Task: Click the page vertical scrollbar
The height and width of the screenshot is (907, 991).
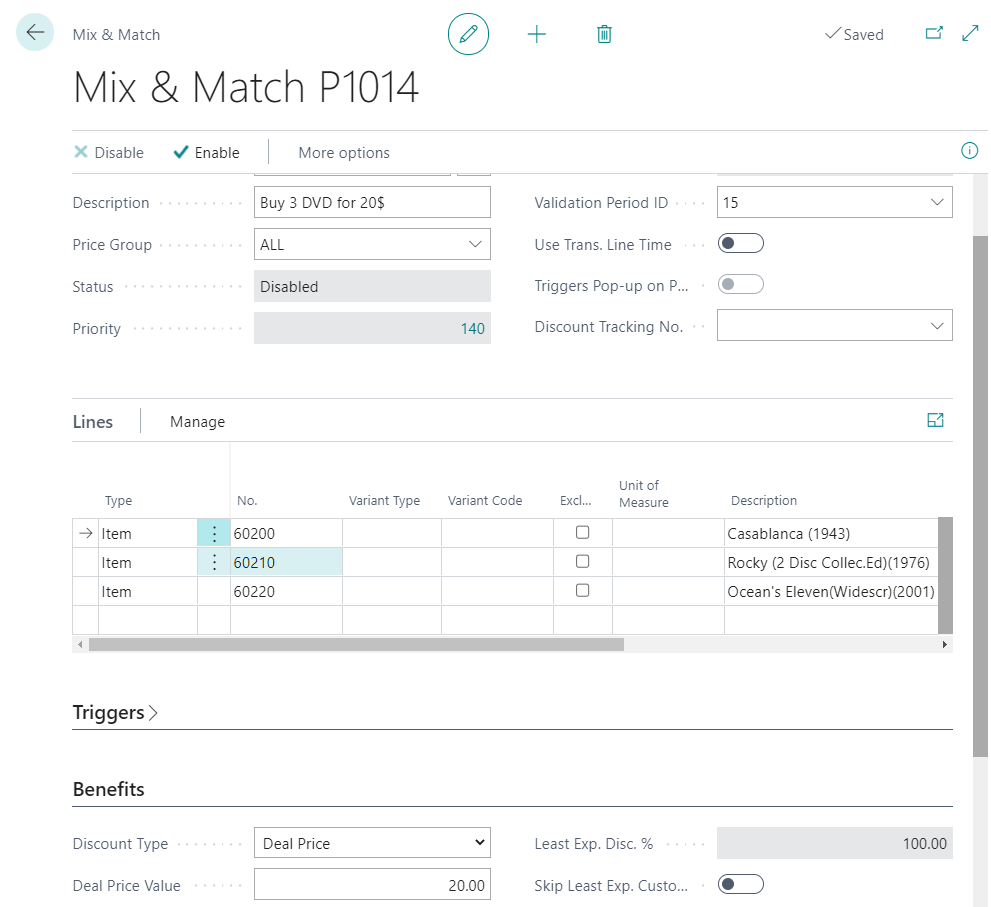Action: [980, 496]
